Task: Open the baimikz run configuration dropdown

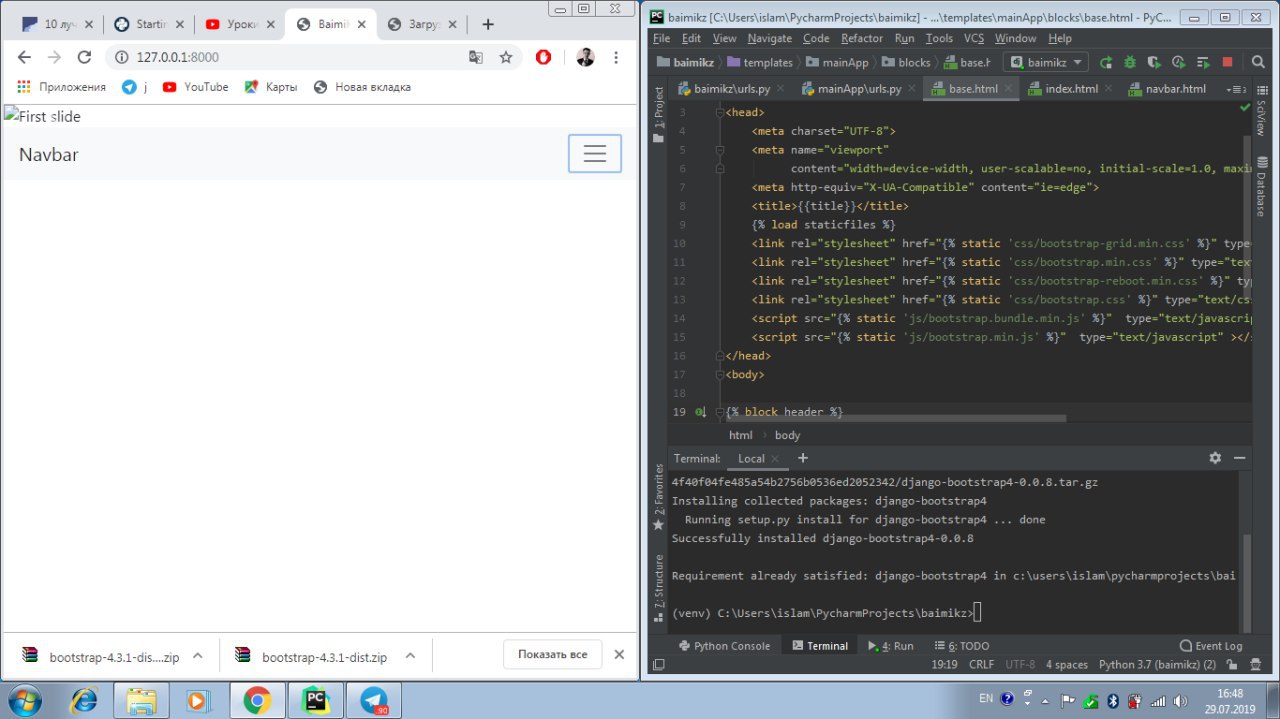Action: click(1046, 62)
